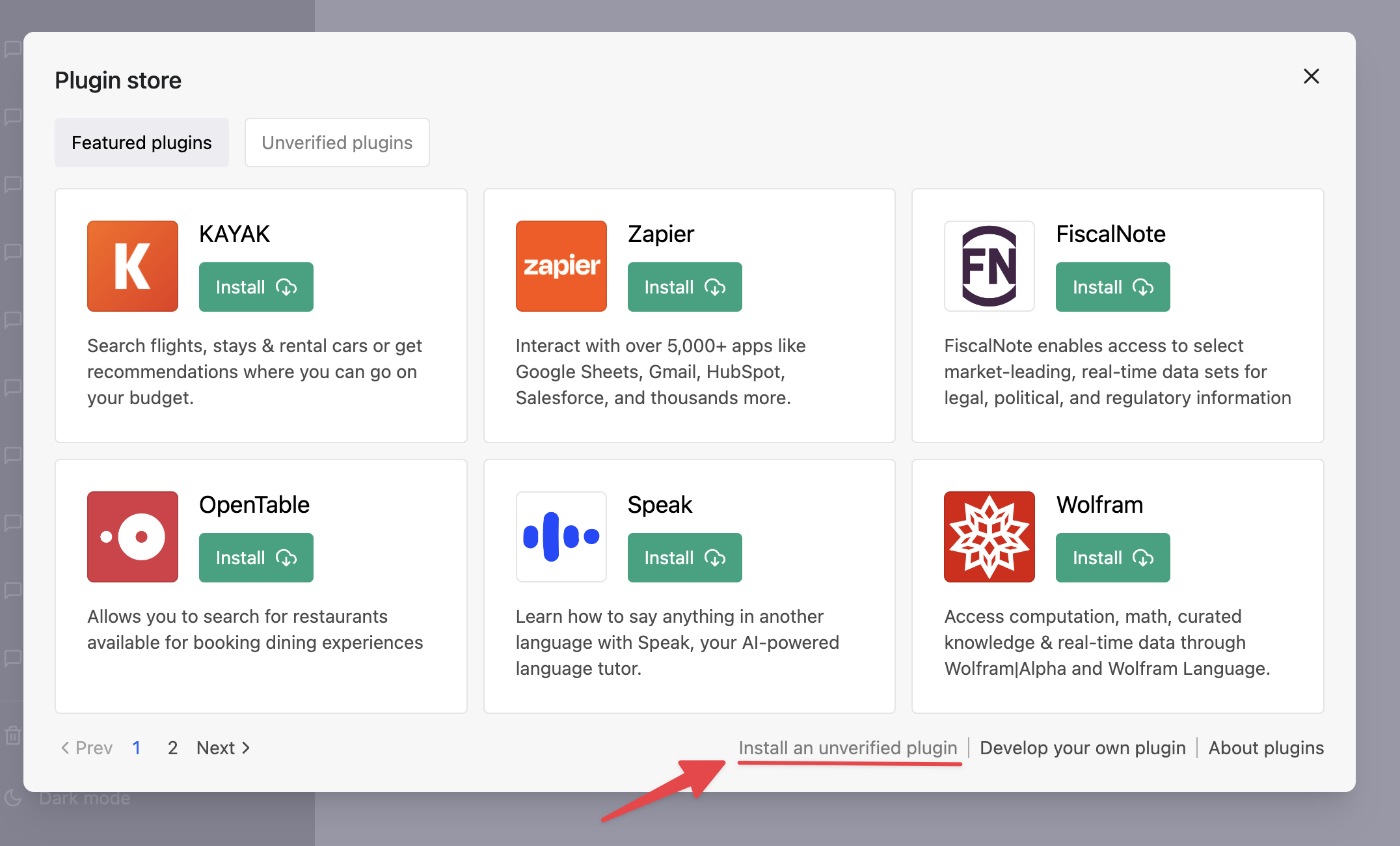Click the OpenTable plugin logo
Image resolution: width=1400 pixels, height=846 pixels.
tap(132, 536)
